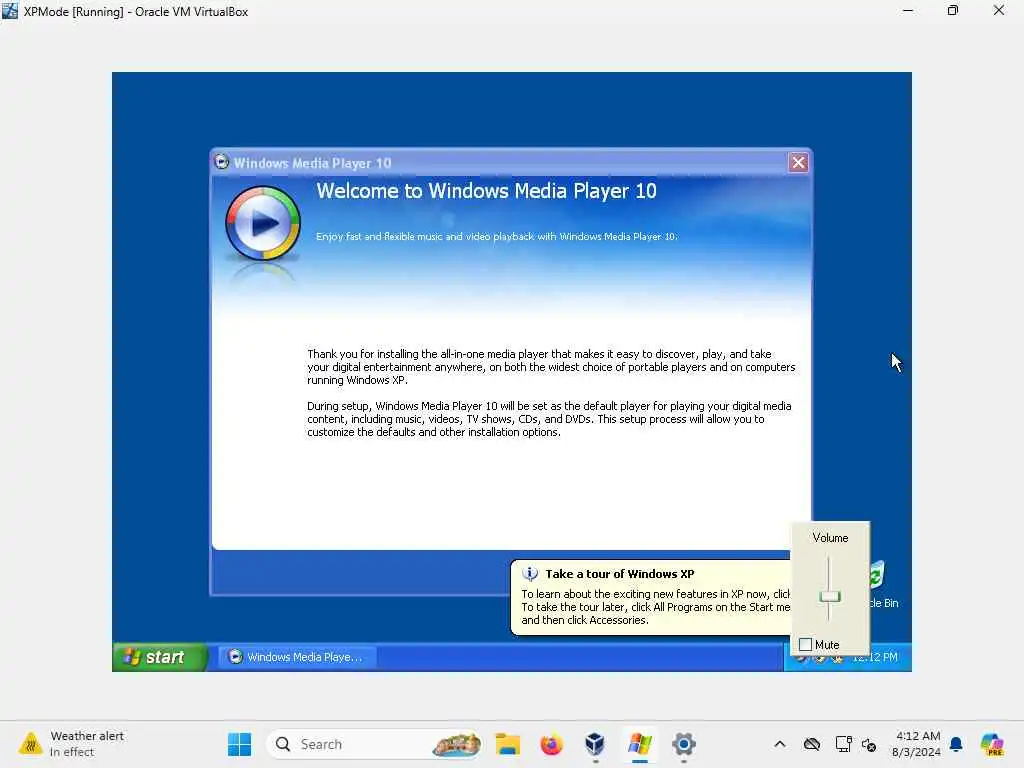Open the clock showing 4:12 AM
The width and height of the screenshot is (1024, 768).
(x=916, y=744)
